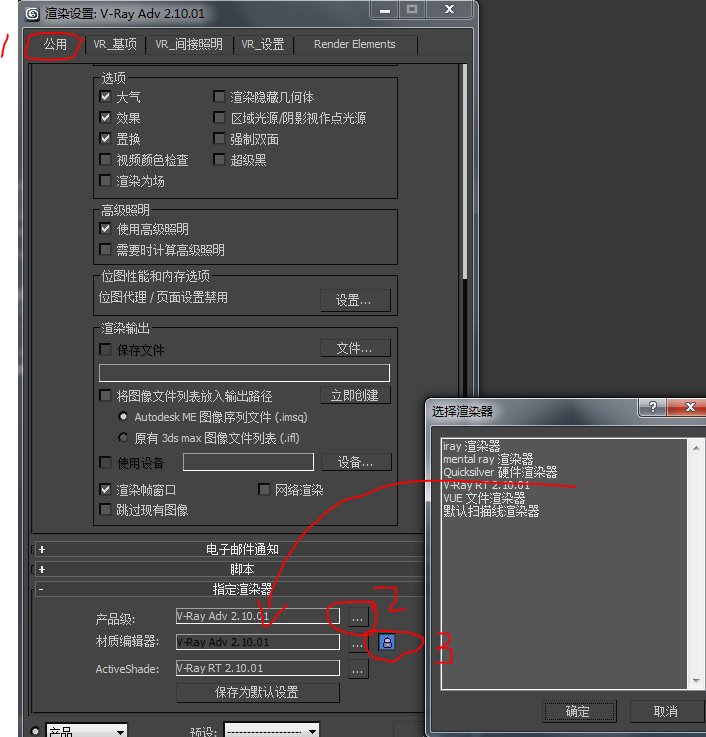Open renderer chooser for ActiveShade
Screen dimensions: 706x737
[358, 669]
